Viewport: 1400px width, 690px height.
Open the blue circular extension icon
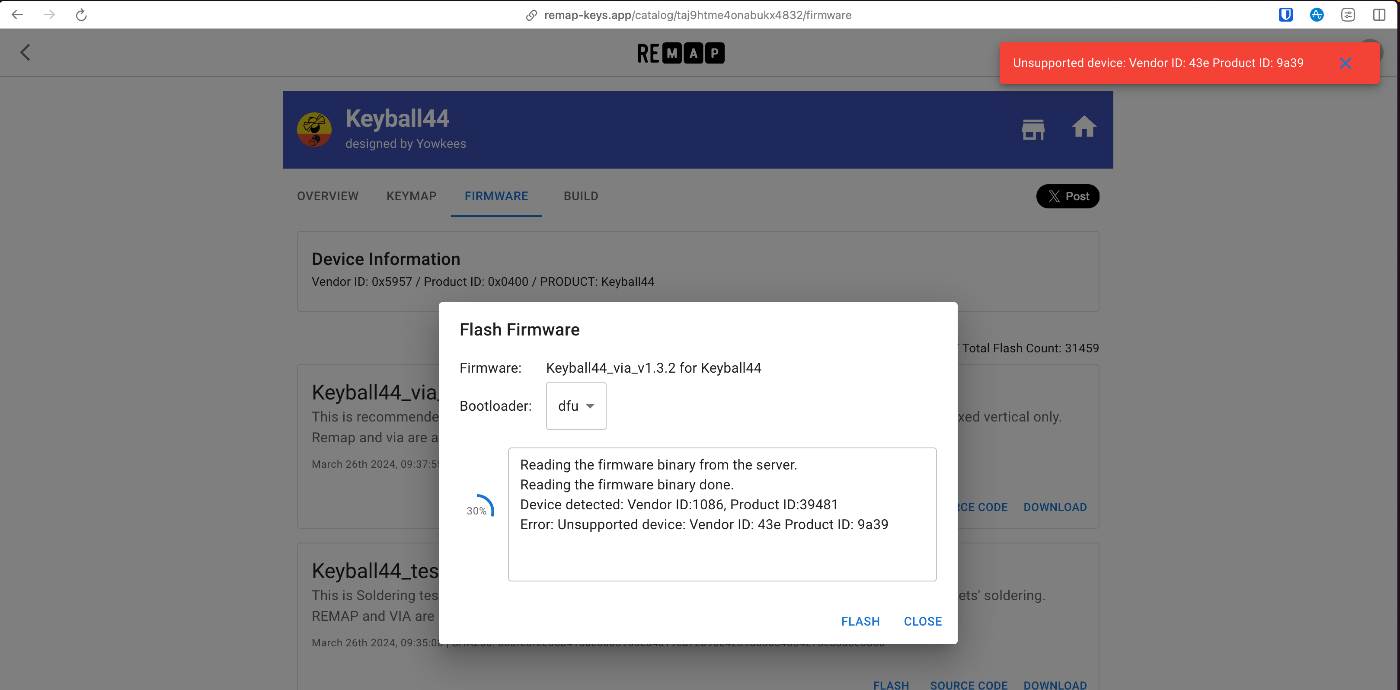(1317, 15)
